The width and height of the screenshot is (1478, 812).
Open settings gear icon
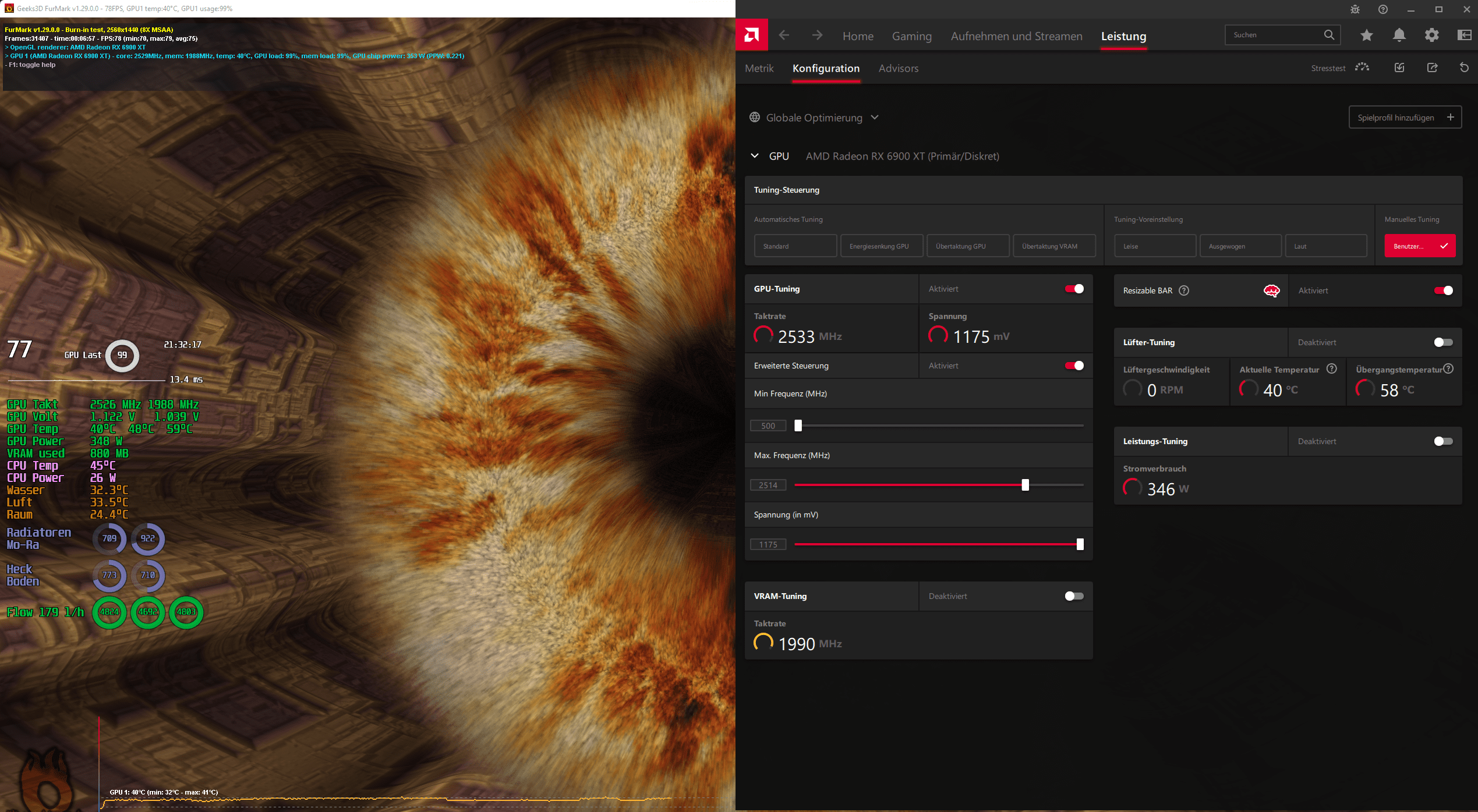(1431, 35)
